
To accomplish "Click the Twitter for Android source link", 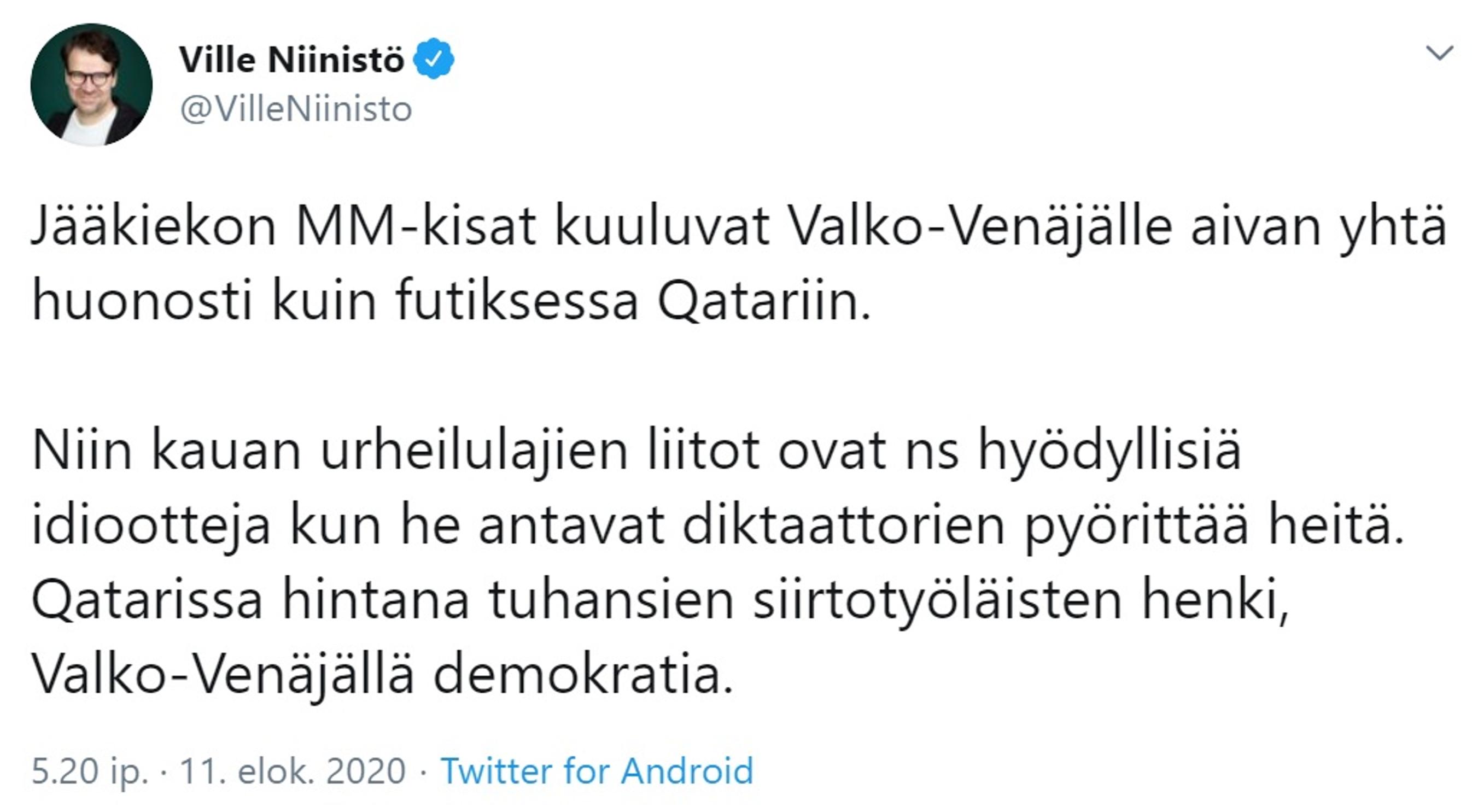I will pyautogui.click(x=597, y=771).
